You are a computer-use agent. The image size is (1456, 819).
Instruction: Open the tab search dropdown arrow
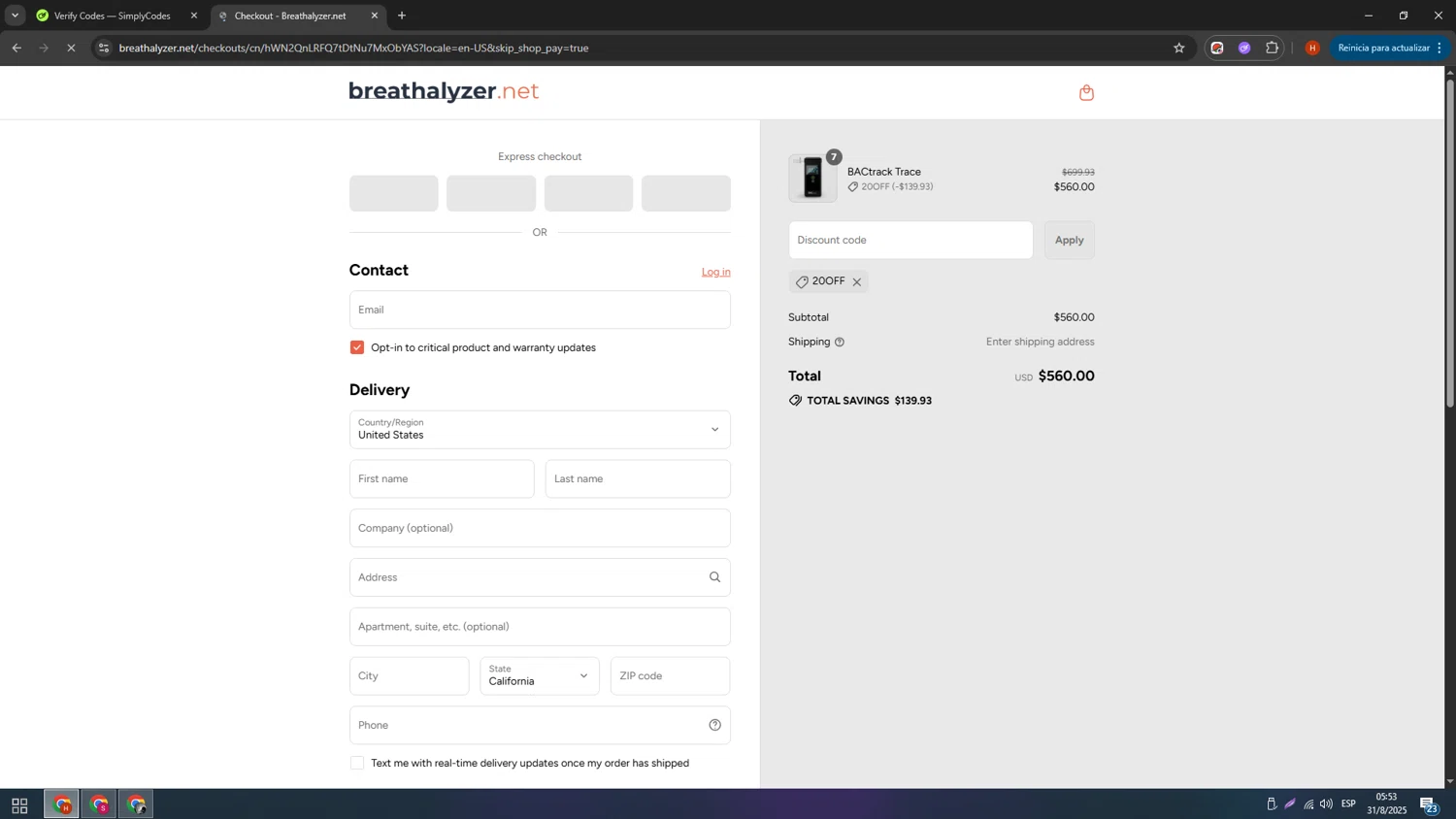pos(15,16)
